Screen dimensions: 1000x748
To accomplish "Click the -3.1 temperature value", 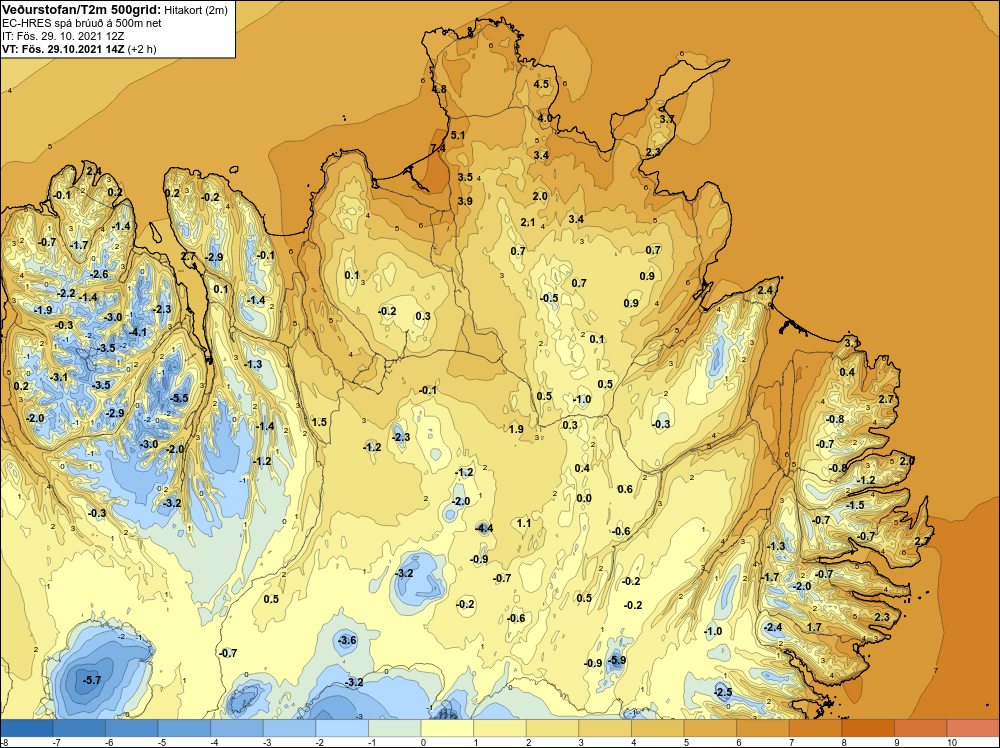I will tap(59, 378).
